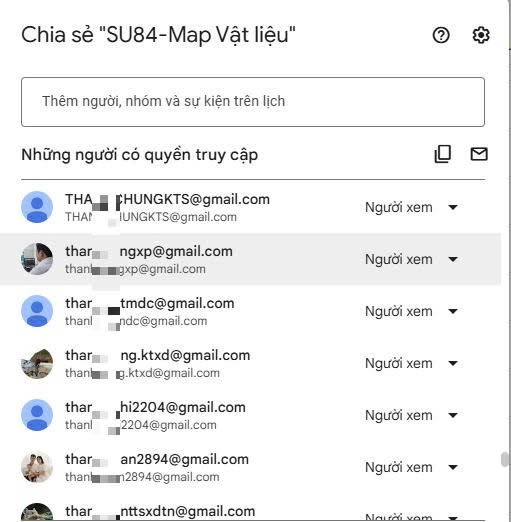511x522 pixels.
Task: Copy access list with the copy icon
Action: tap(443, 154)
